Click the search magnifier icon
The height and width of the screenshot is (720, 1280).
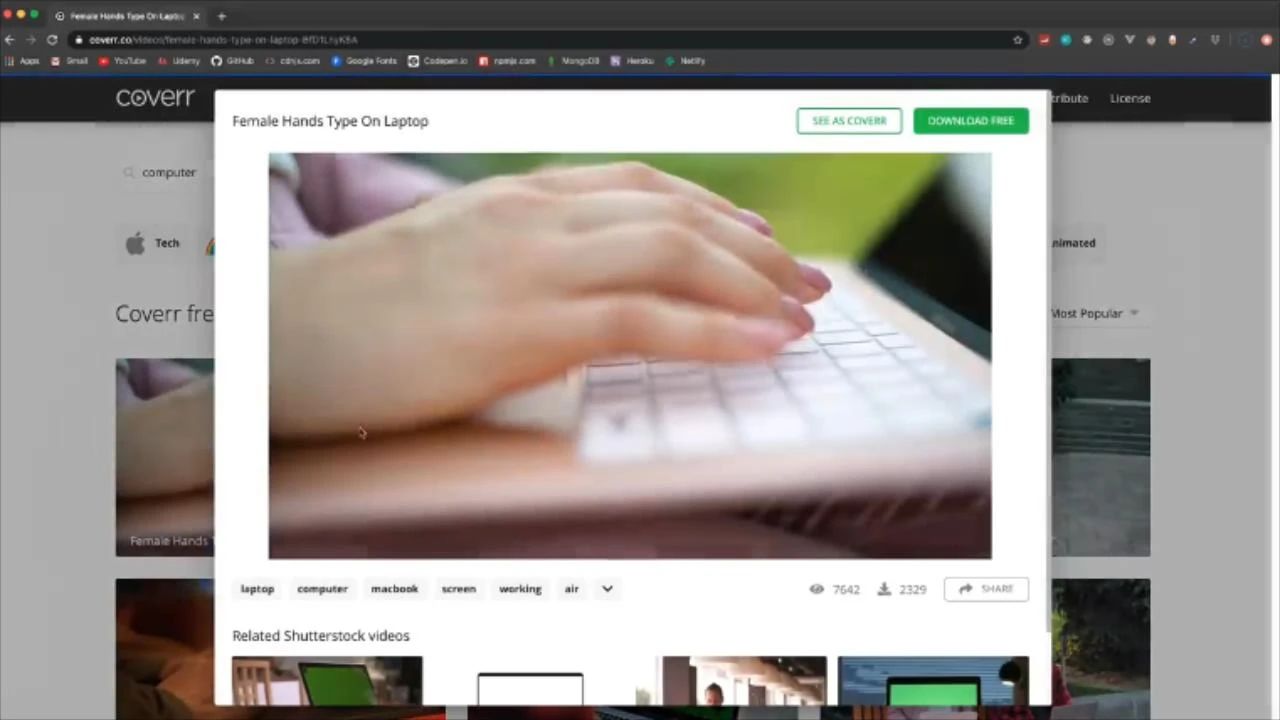pyautogui.click(x=128, y=173)
